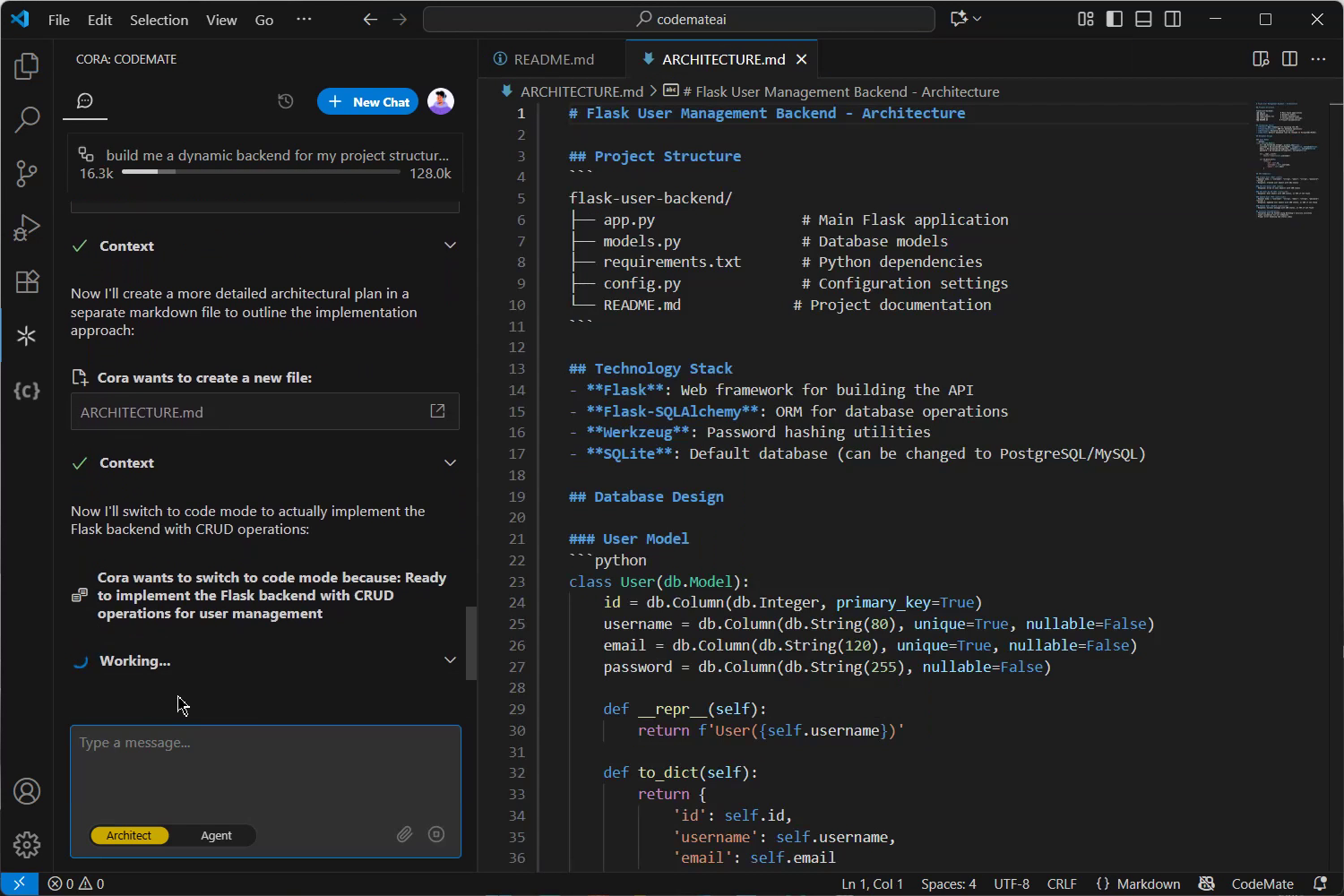Go back with the navigation arrow
The width and height of the screenshot is (1344, 896).
click(370, 19)
